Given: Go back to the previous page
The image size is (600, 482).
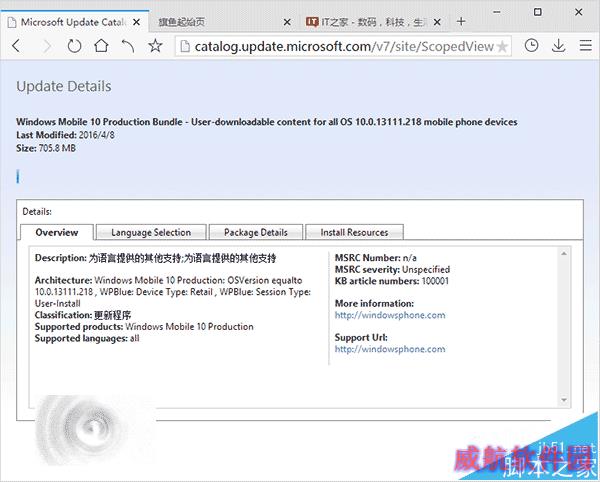Looking at the screenshot, I should (16, 46).
